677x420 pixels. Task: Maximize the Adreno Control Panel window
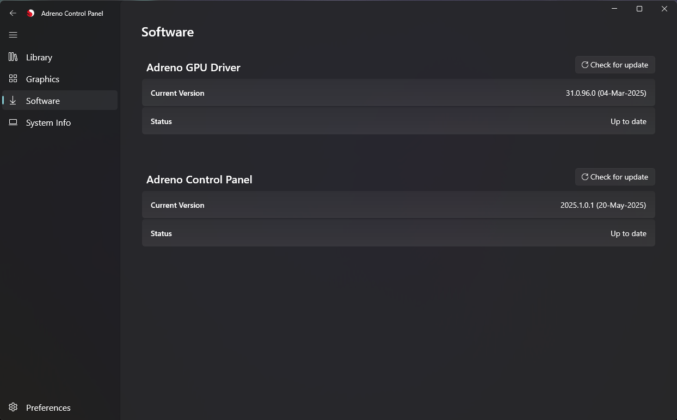coord(639,9)
